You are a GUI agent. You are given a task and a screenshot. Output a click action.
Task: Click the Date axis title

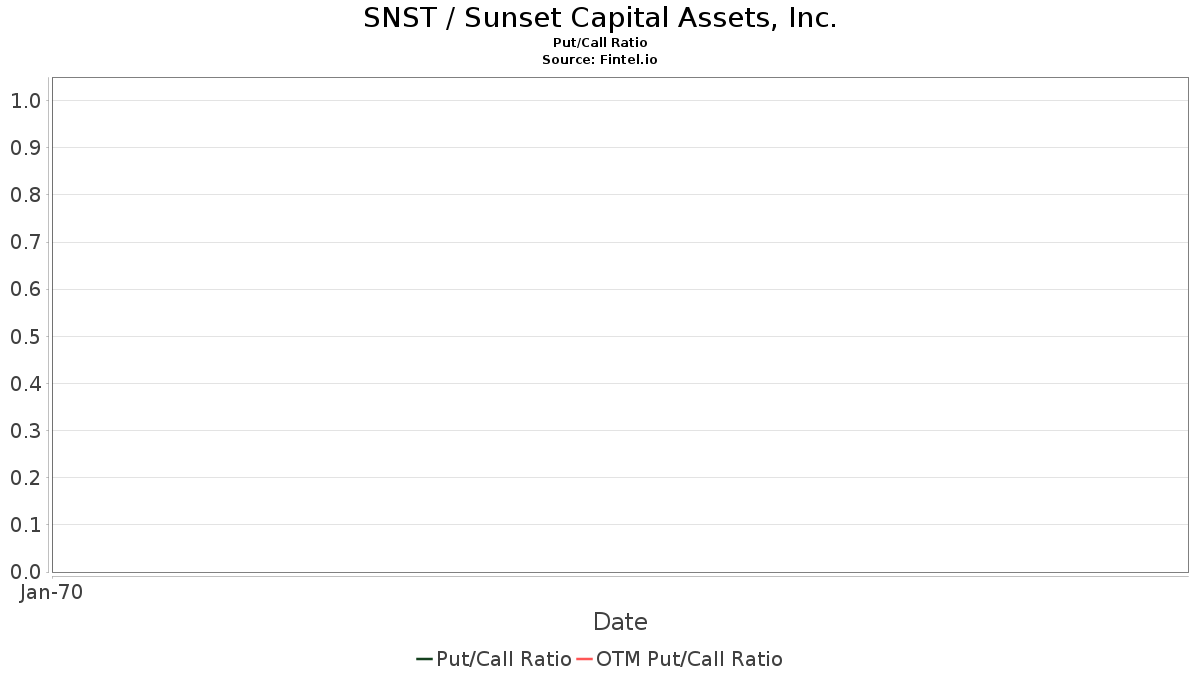(620, 622)
